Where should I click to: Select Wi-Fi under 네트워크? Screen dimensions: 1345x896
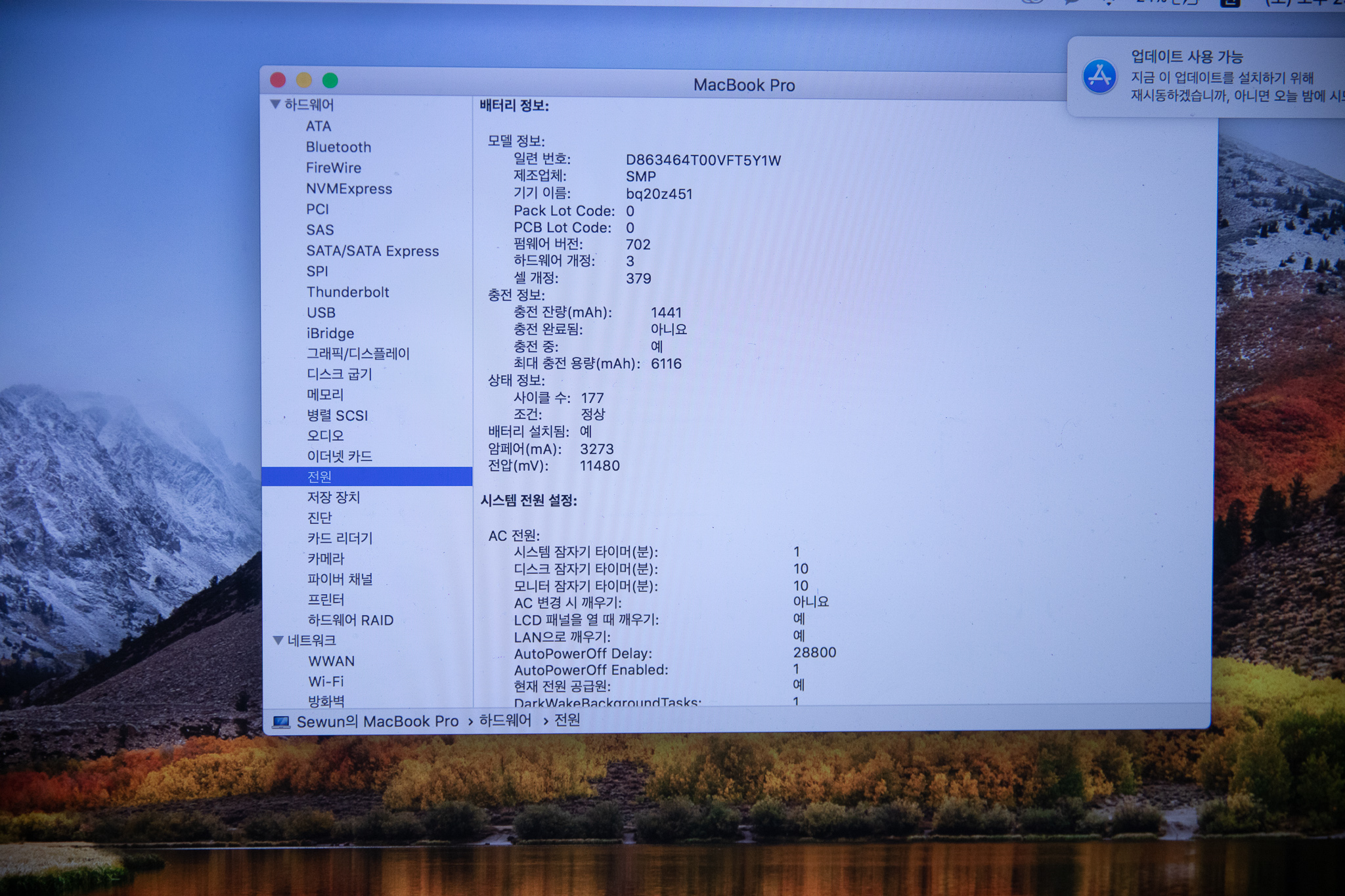coord(326,681)
